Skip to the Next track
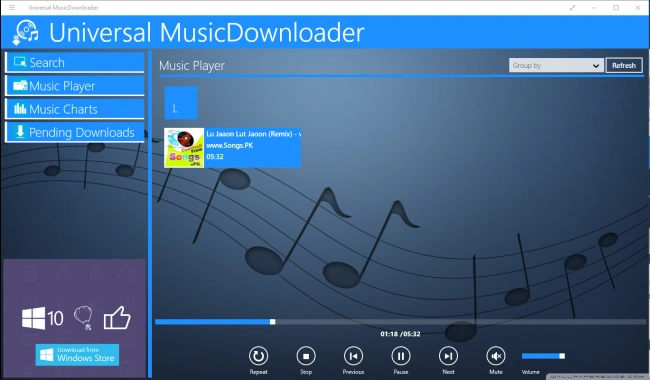The width and height of the screenshot is (650, 380). (448, 356)
